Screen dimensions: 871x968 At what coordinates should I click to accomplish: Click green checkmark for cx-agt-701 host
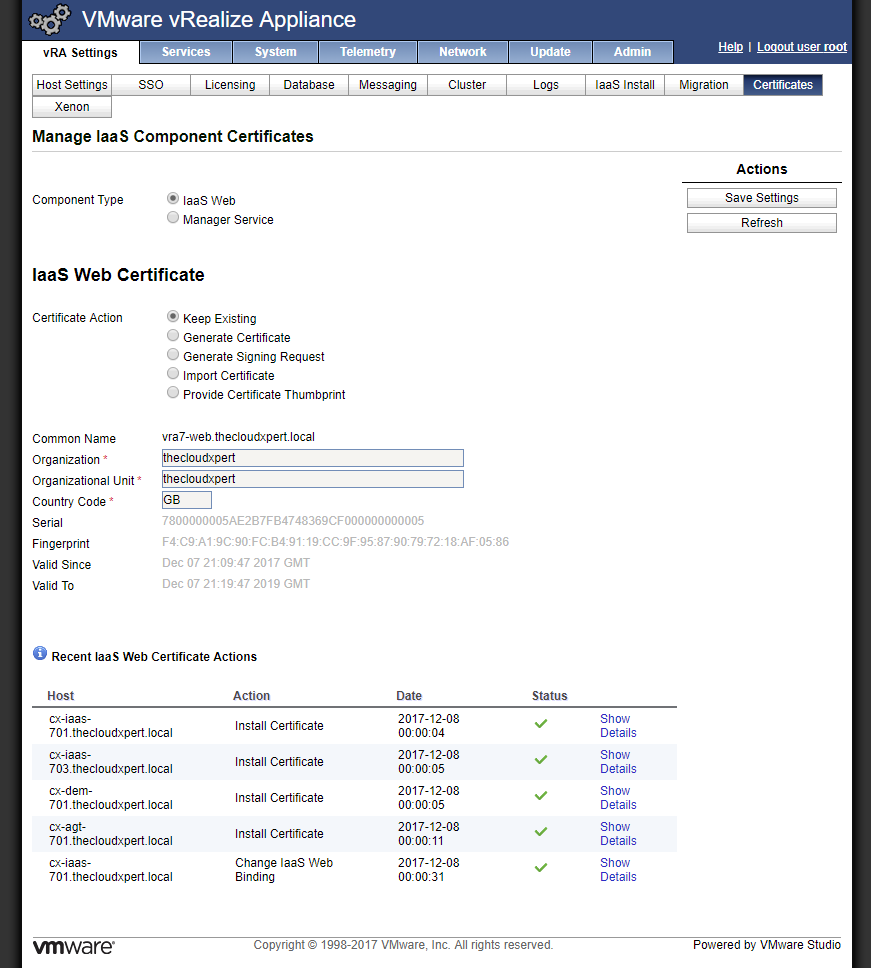click(541, 832)
